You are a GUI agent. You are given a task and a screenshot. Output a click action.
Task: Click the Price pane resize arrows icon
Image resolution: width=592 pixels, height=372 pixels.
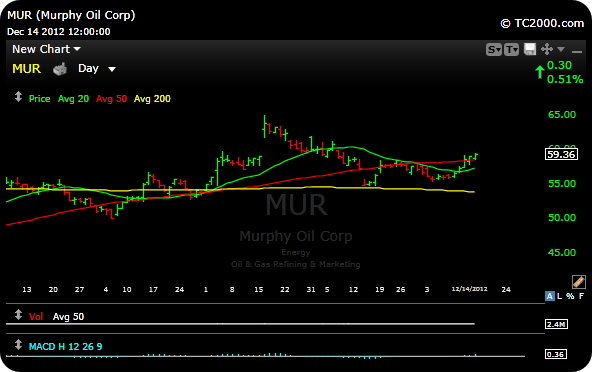[18, 97]
